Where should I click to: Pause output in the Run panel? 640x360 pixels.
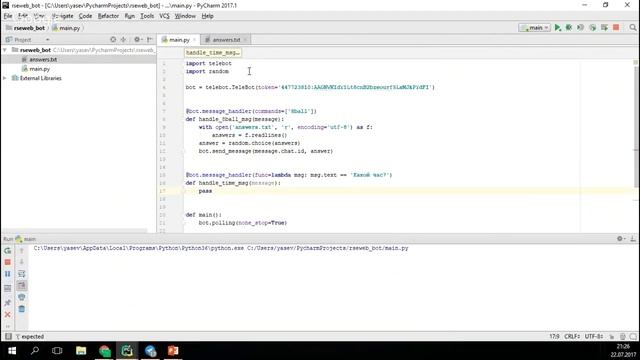point(7,274)
